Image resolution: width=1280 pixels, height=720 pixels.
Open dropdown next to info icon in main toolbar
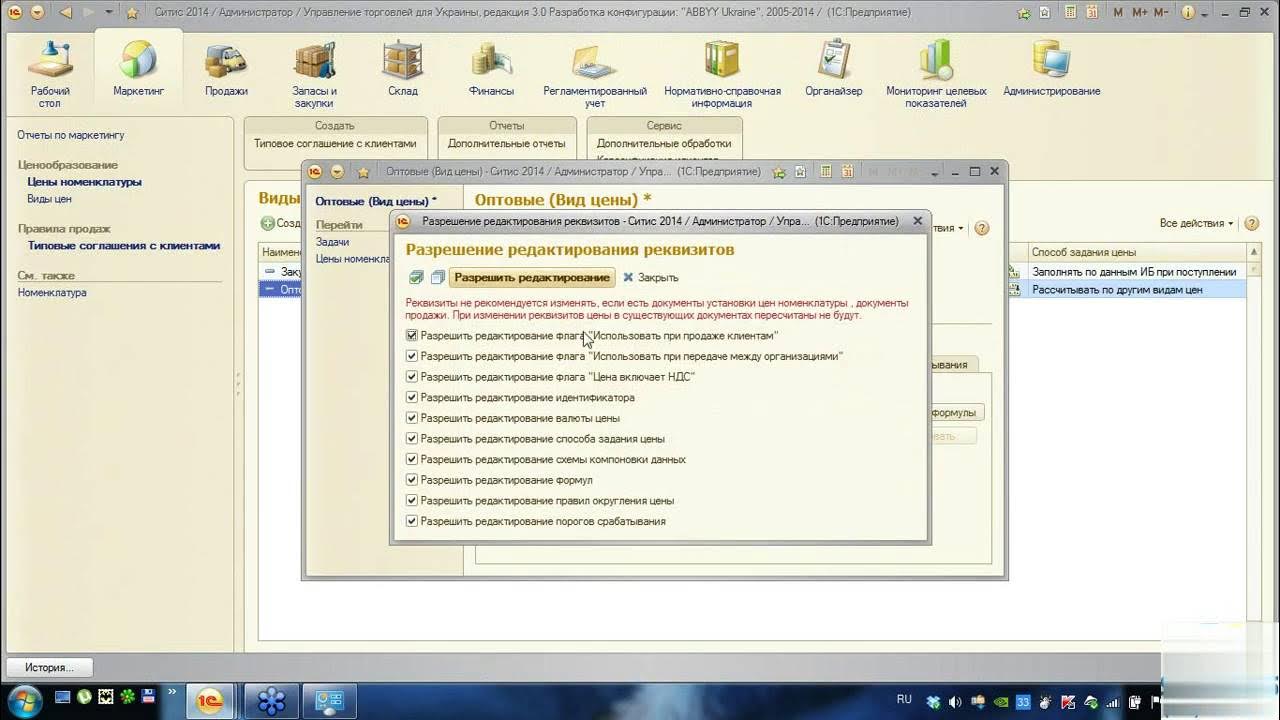click(x=1206, y=13)
